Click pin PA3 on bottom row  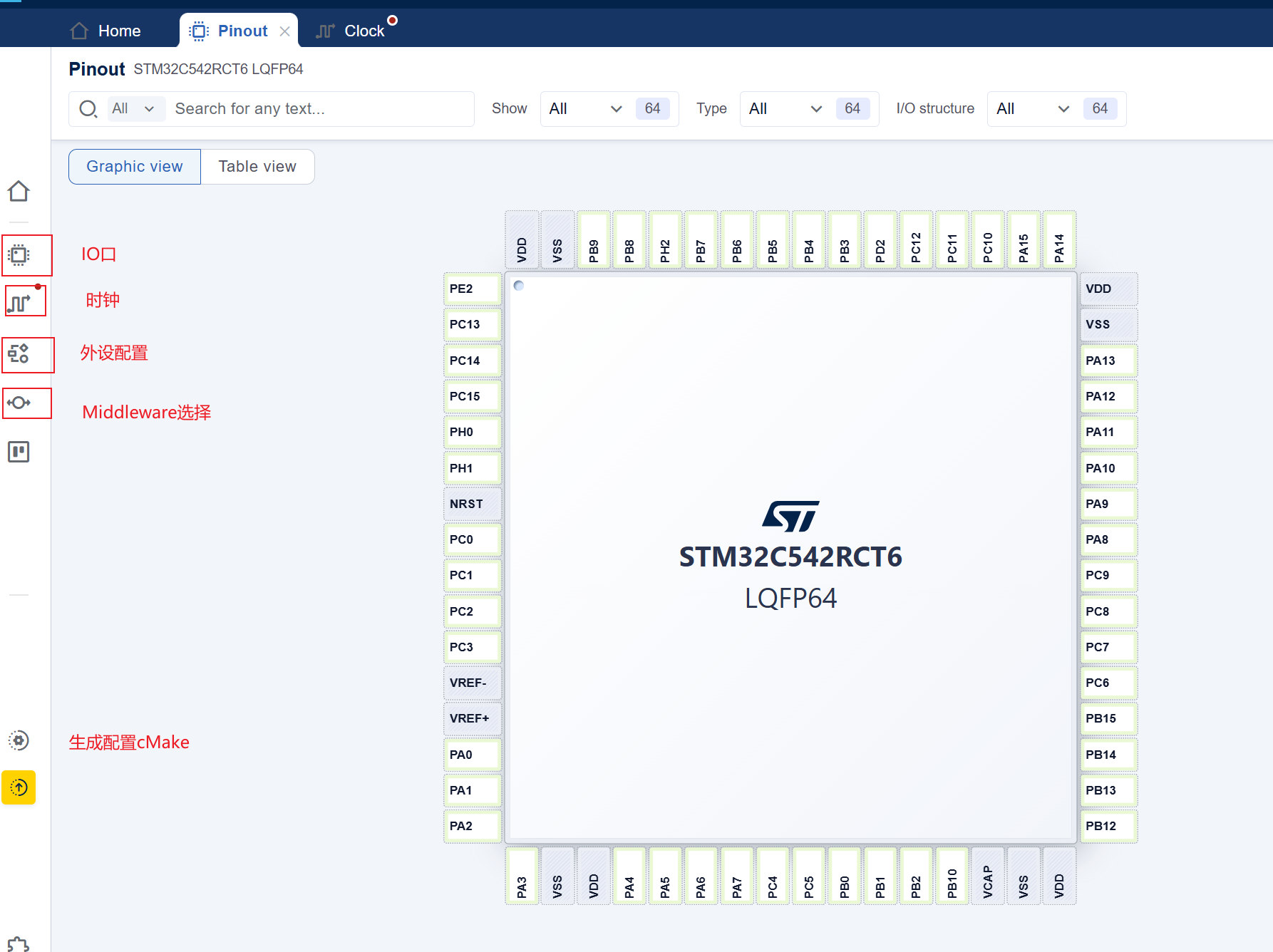pos(522,876)
